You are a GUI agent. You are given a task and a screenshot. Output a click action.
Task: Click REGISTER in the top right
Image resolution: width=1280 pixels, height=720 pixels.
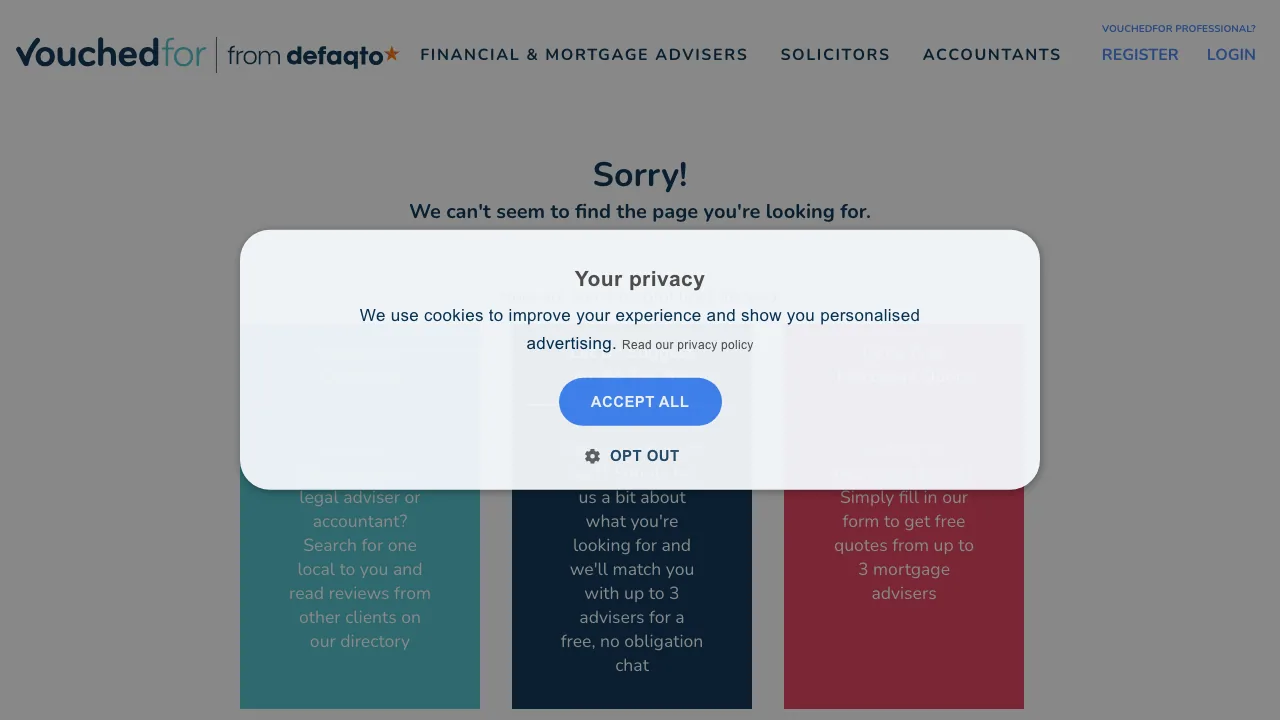pyautogui.click(x=1140, y=55)
